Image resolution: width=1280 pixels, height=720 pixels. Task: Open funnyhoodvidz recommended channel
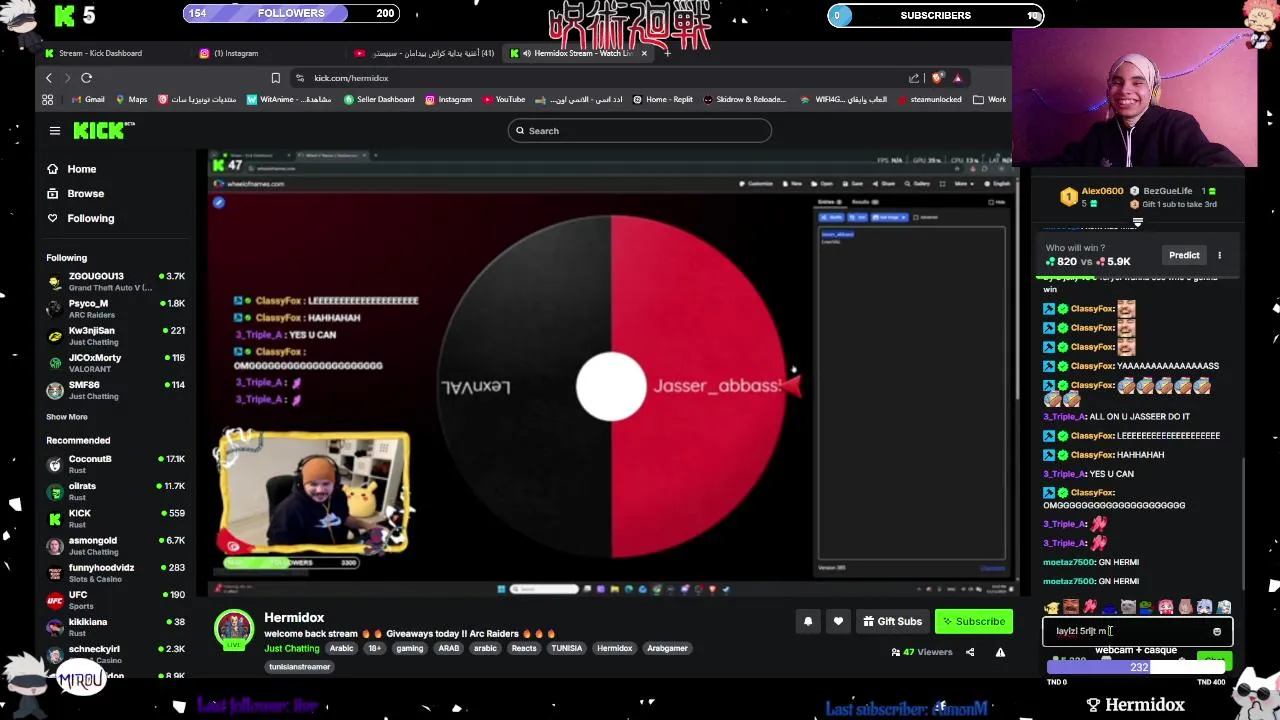click(x=115, y=572)
